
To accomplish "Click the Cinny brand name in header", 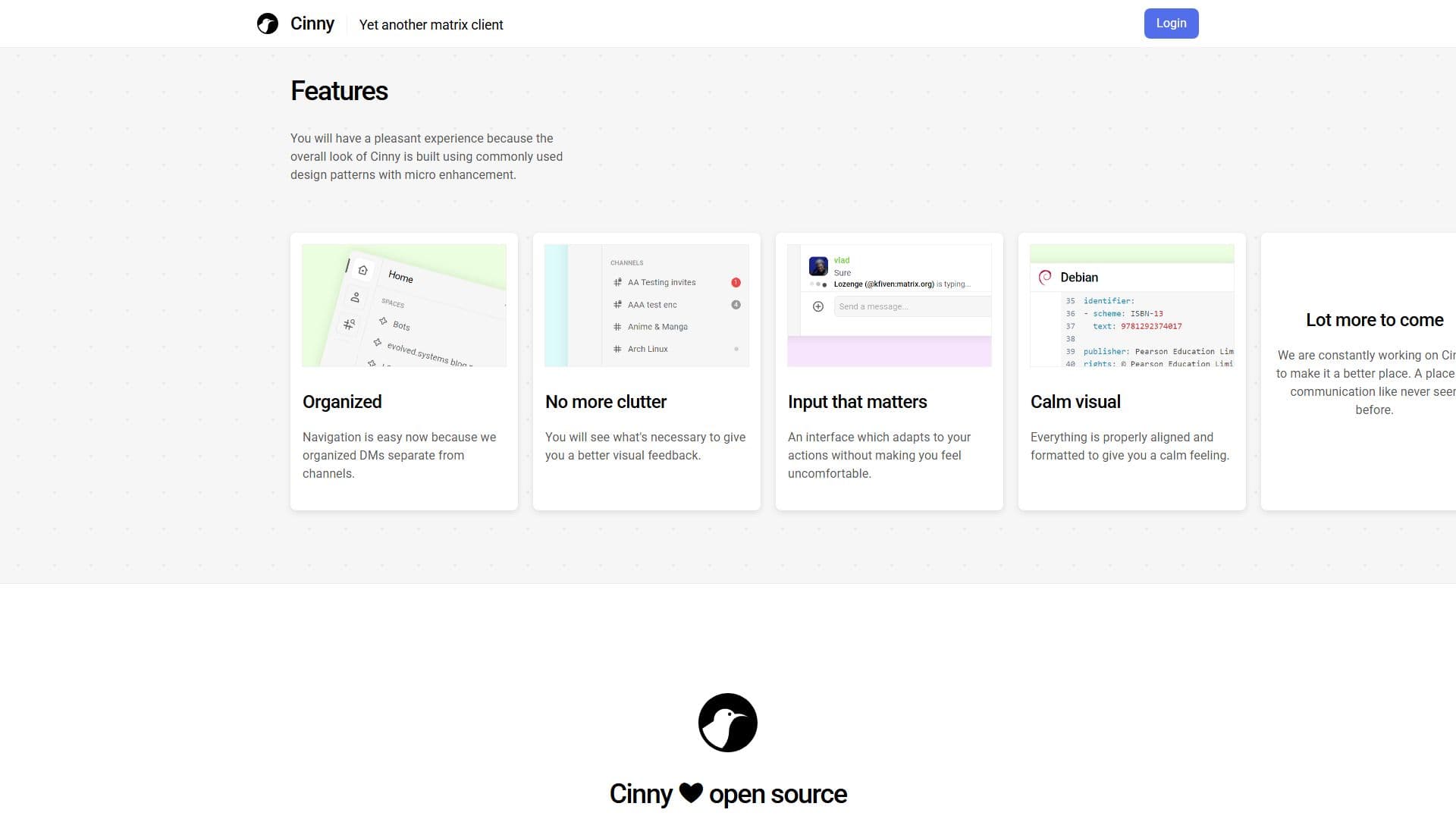I will coord(312,24).
